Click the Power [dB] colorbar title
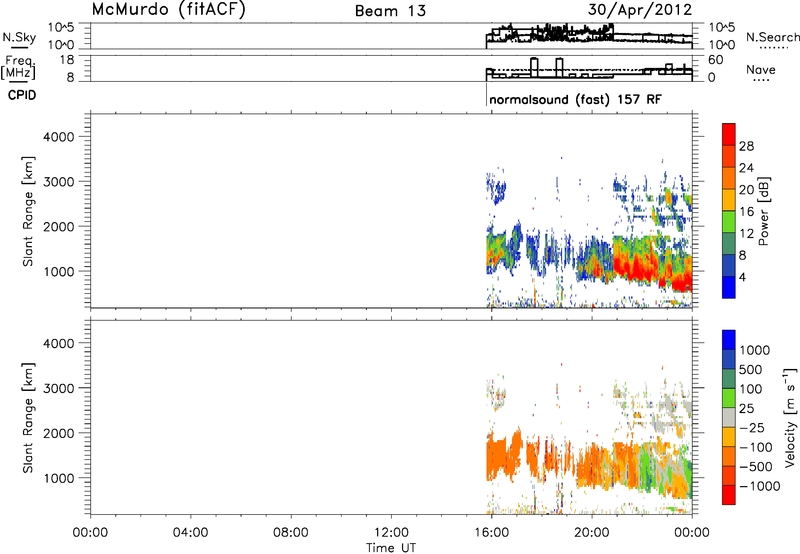Image resolution: width=800 pixels, height=554 pixels. click(x=764, y=211)
